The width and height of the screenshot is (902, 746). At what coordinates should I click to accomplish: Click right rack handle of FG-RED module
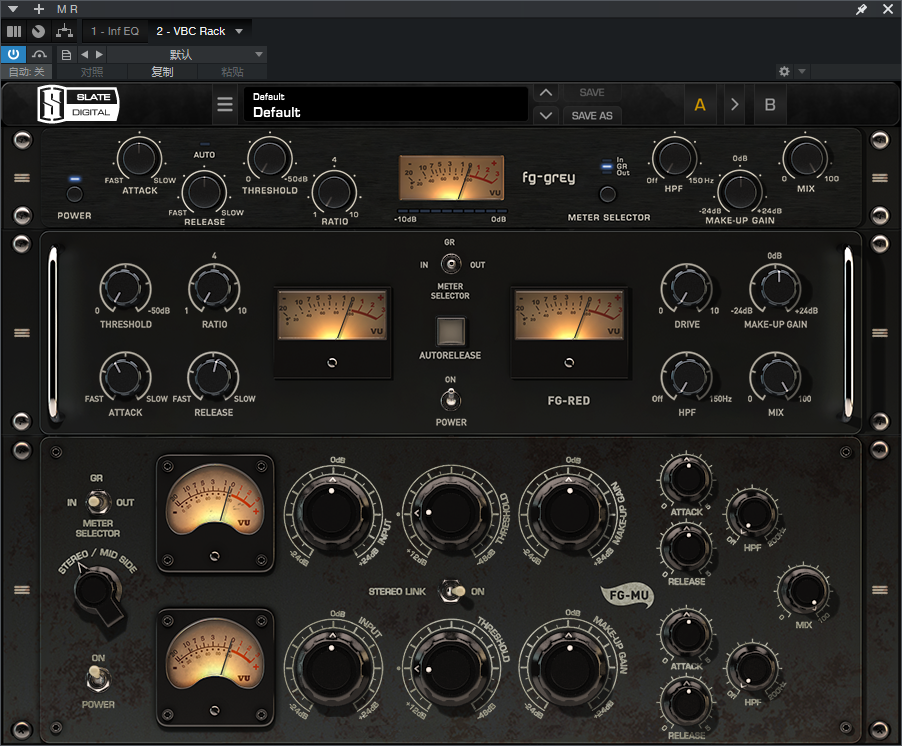pos(880,332)
